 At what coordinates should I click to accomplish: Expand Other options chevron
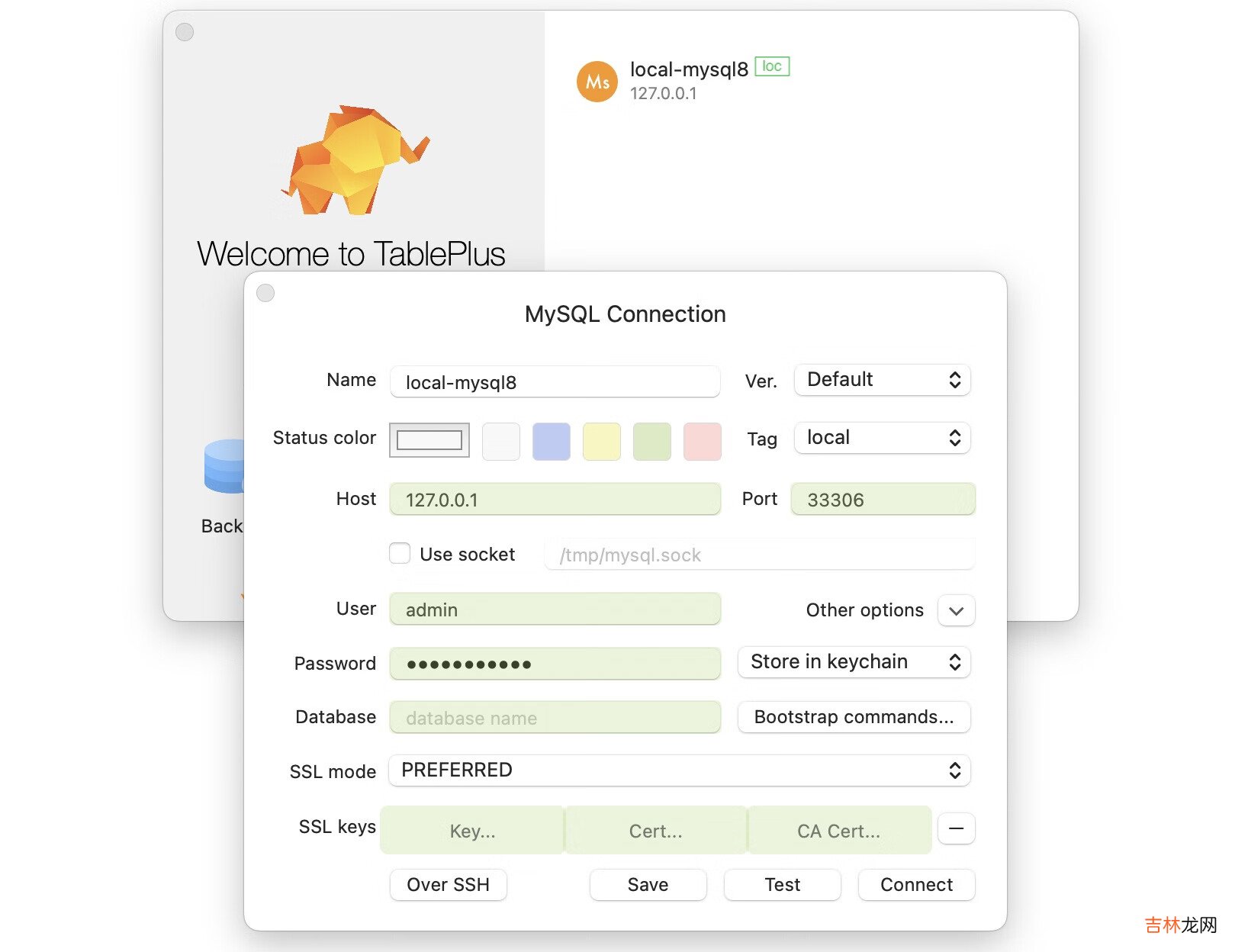click(956, 610)
